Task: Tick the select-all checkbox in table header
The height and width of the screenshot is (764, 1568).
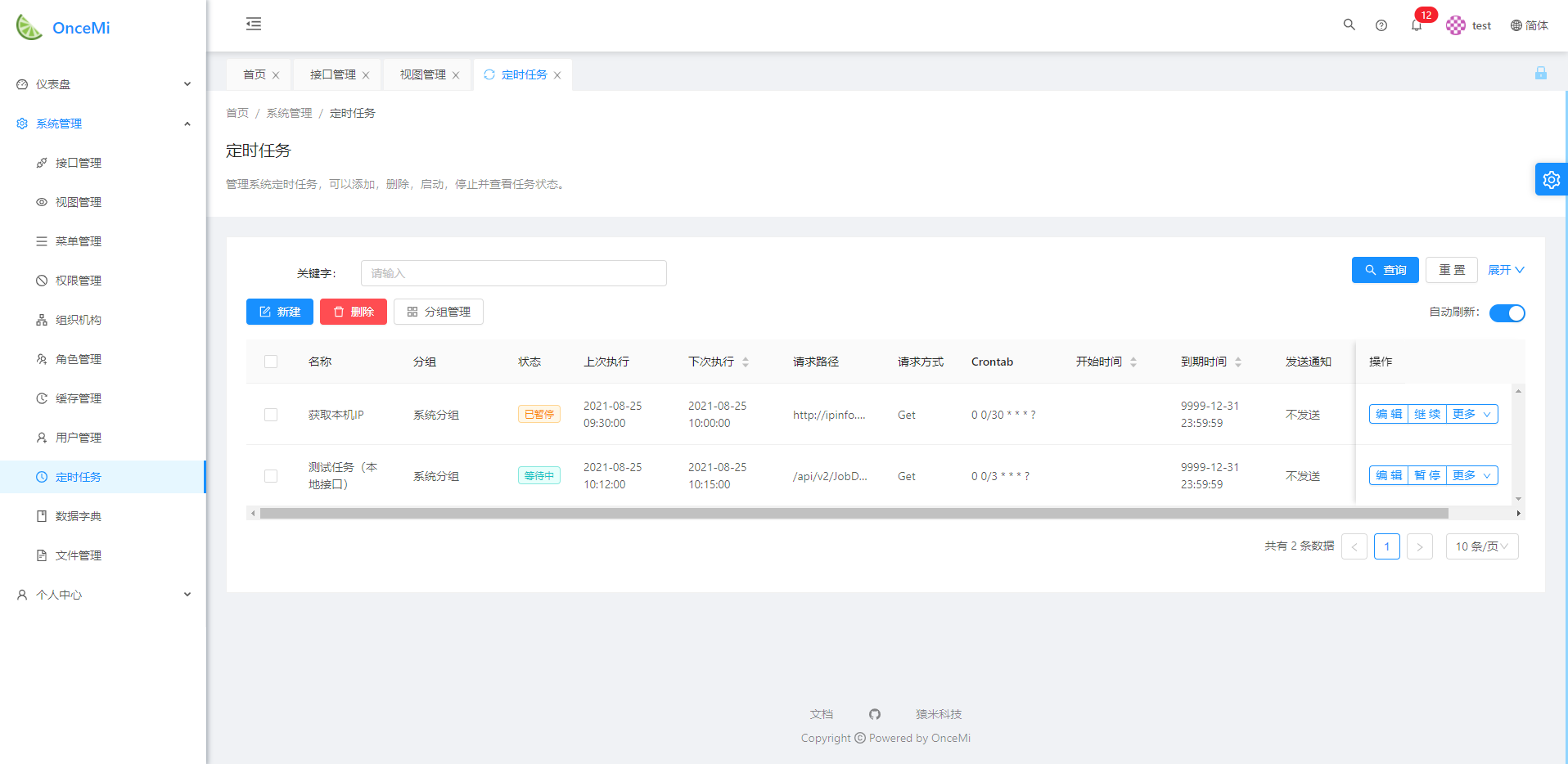Action: pos(271,362)
